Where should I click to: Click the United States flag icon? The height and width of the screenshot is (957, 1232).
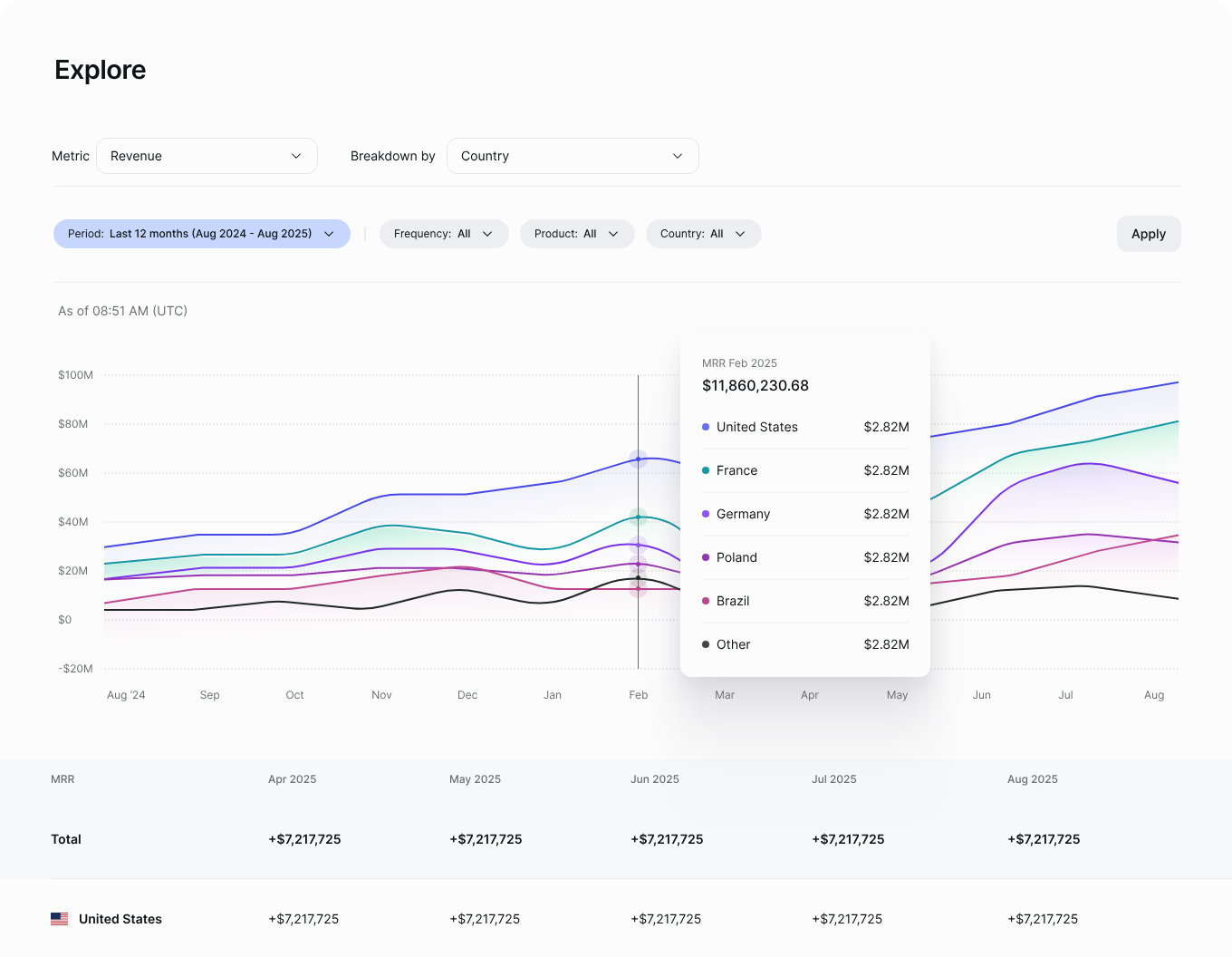coord(60,919)
